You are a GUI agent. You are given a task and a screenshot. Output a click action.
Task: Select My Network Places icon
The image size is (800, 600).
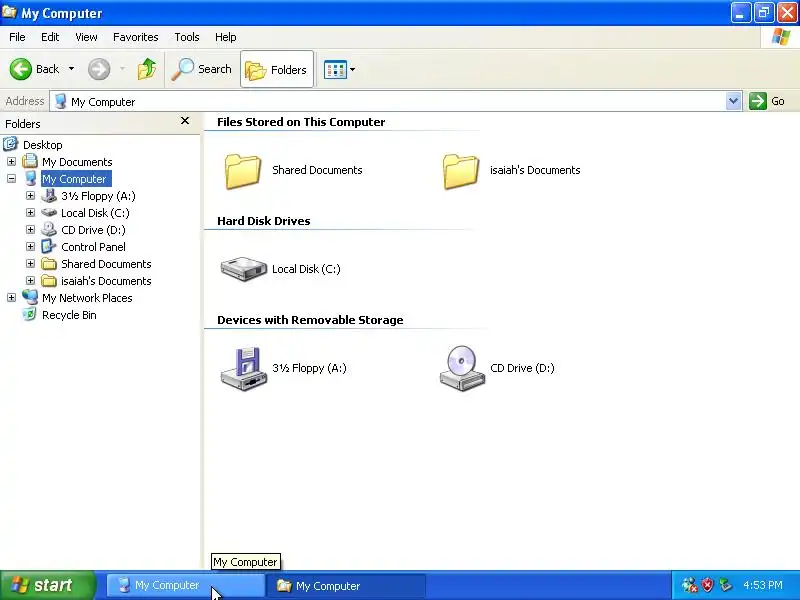tap(30, 297)
